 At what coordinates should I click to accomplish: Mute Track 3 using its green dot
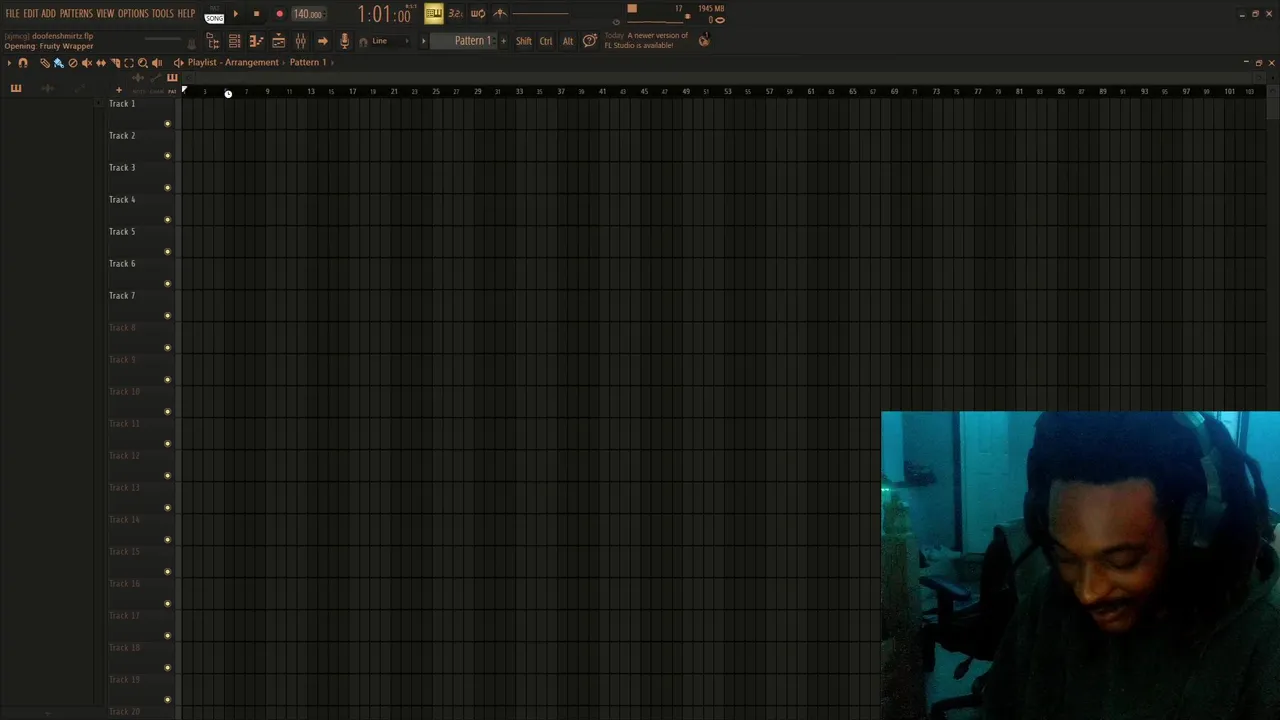(x=167, y=188)
